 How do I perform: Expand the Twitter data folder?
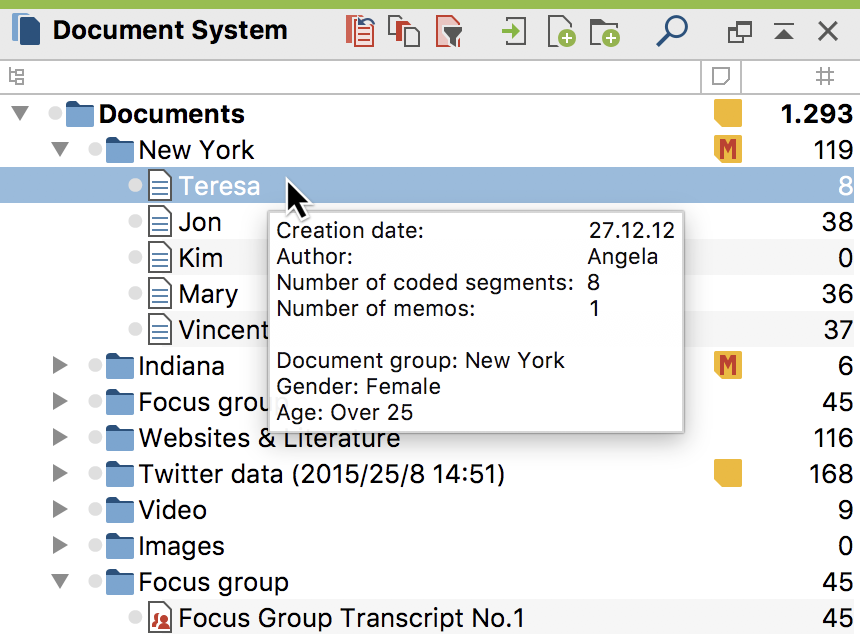[60, 474]
